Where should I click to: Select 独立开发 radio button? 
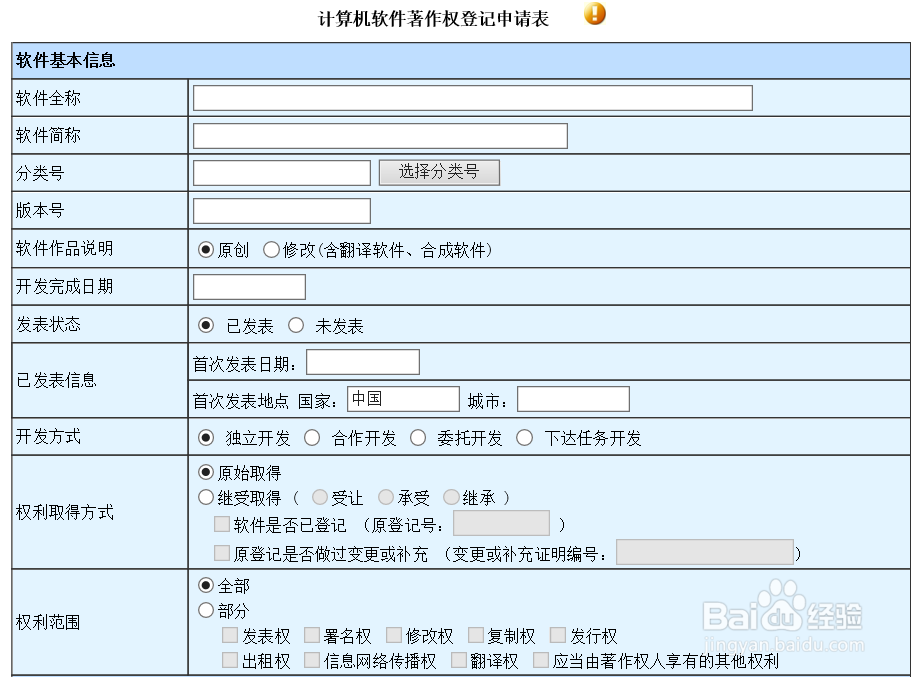(206, 438)
